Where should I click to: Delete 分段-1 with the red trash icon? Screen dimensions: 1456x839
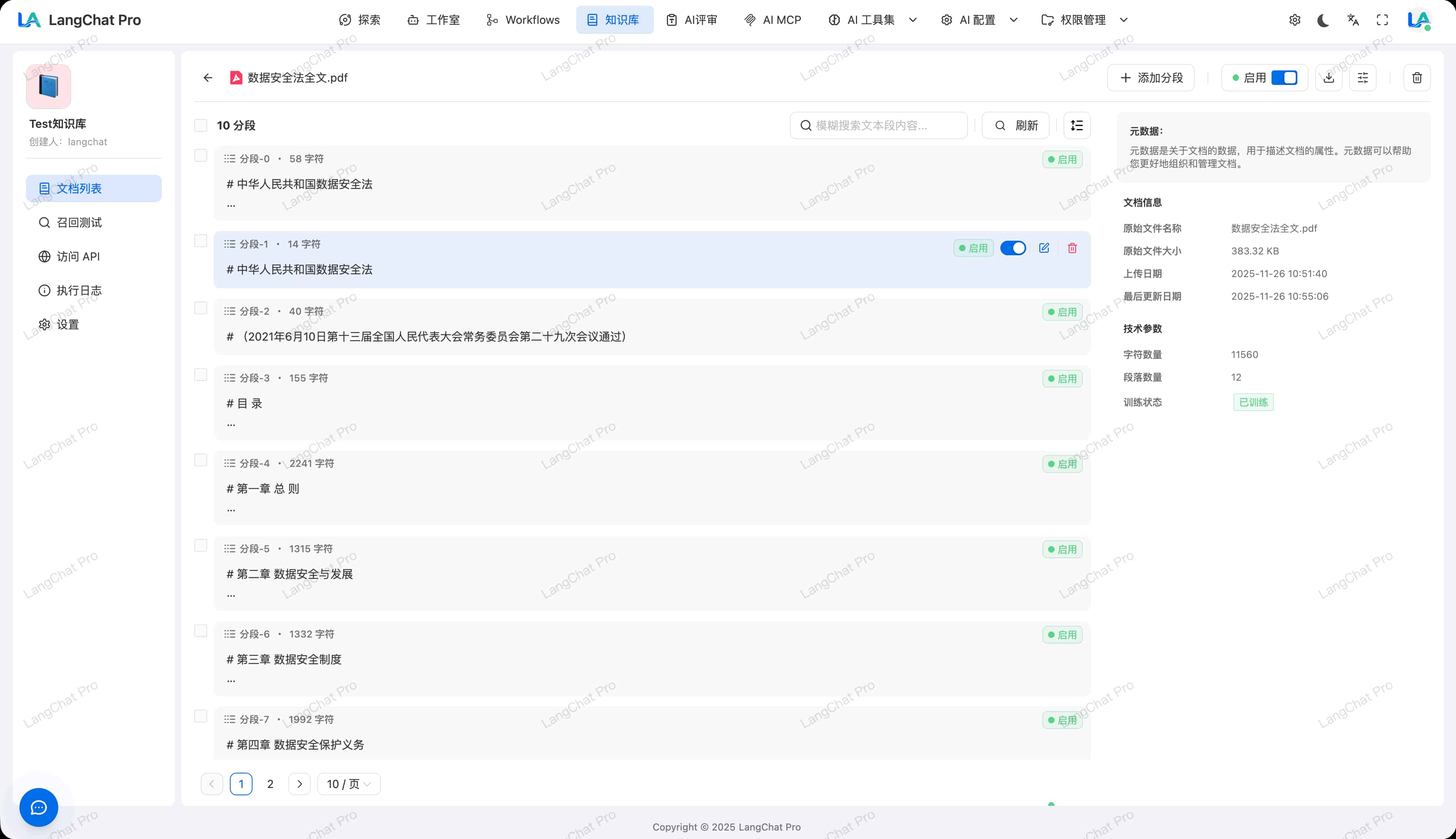[1072, 248]
